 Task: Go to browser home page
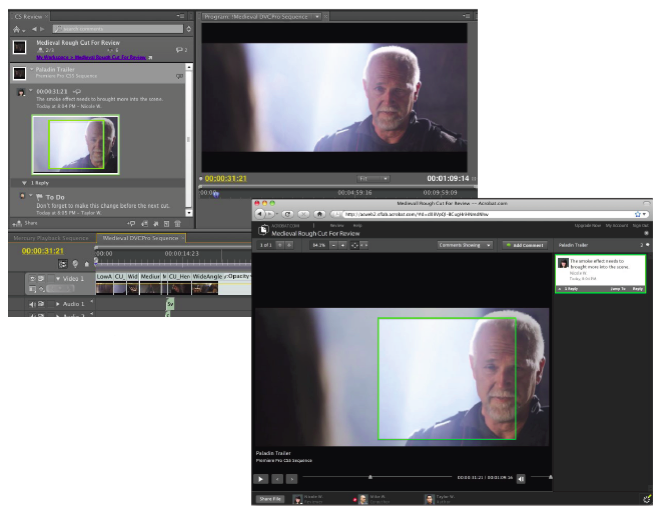(319, 214)
